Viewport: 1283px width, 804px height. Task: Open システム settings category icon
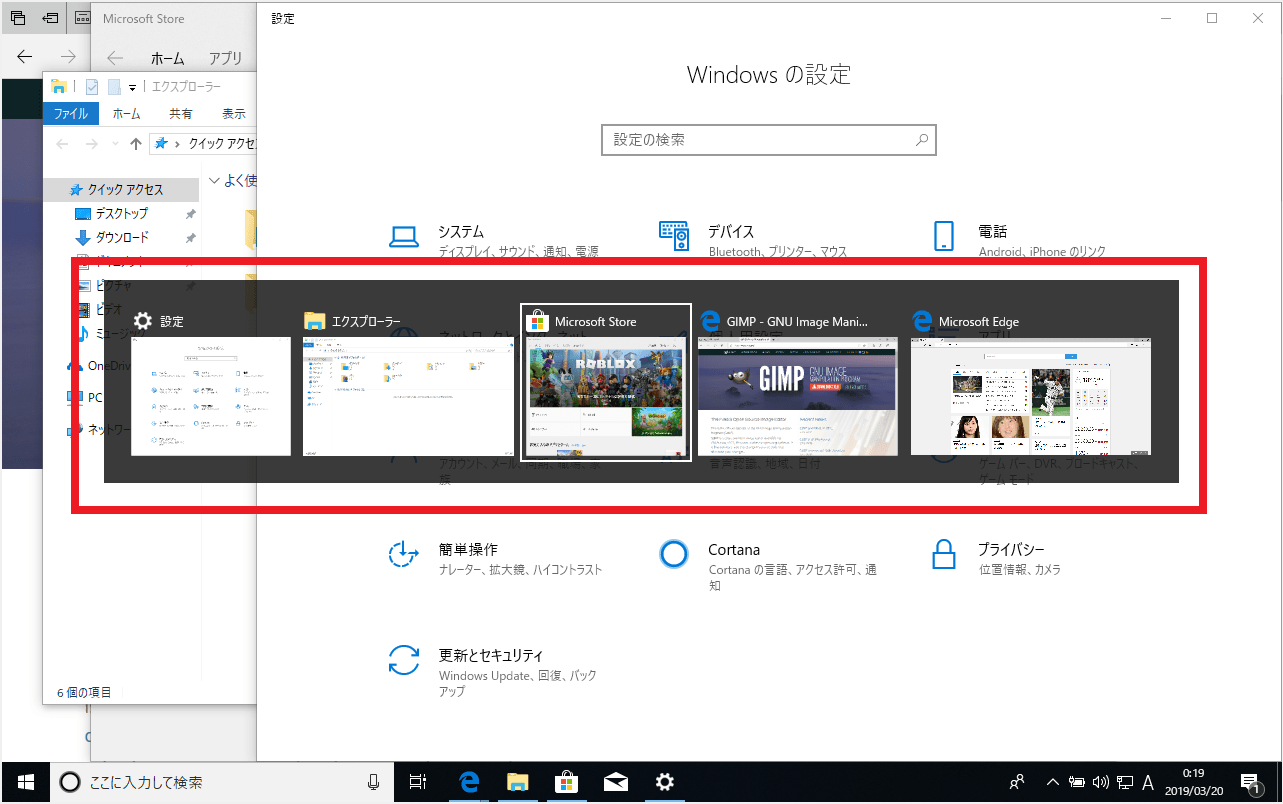pos(404,237)
